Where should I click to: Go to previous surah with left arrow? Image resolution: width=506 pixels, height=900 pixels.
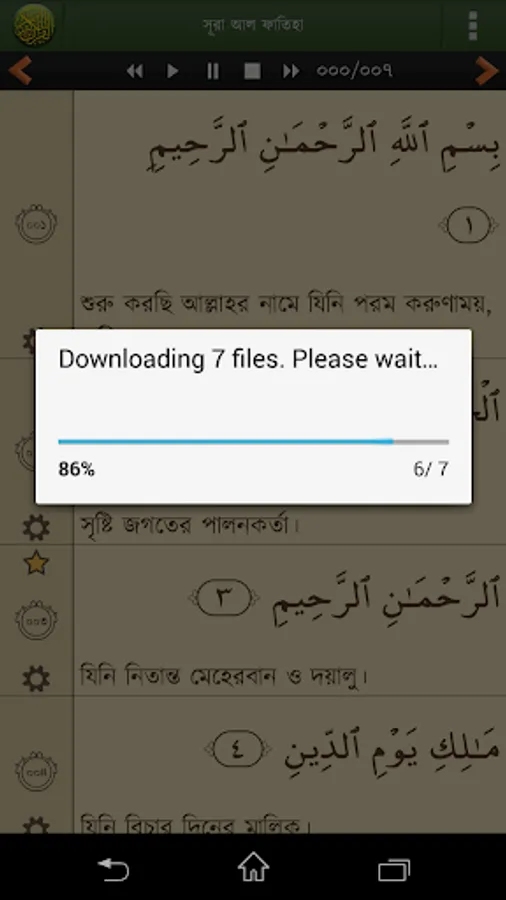21,71
